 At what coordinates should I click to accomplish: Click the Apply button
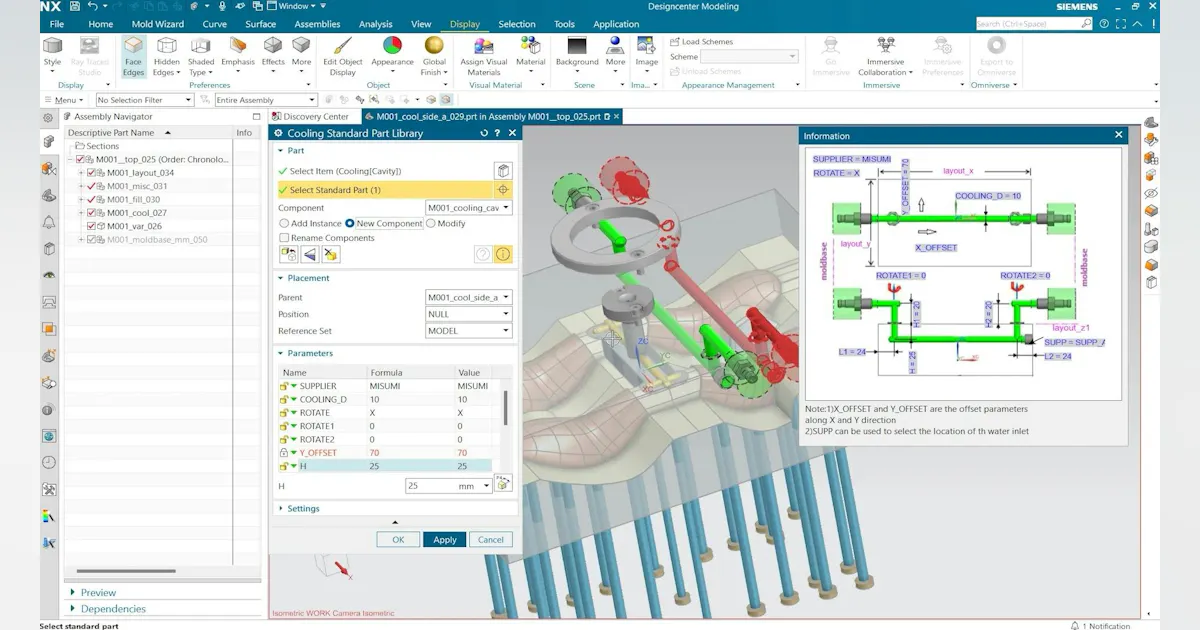click(445, 539)
